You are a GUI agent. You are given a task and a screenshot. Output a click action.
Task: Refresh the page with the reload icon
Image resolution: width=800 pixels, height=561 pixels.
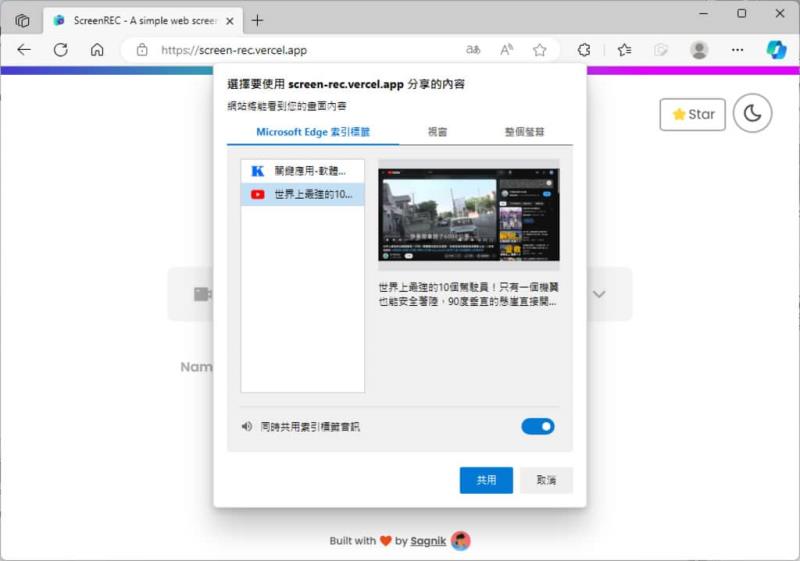pyautogui.click(x=61, y=50)
